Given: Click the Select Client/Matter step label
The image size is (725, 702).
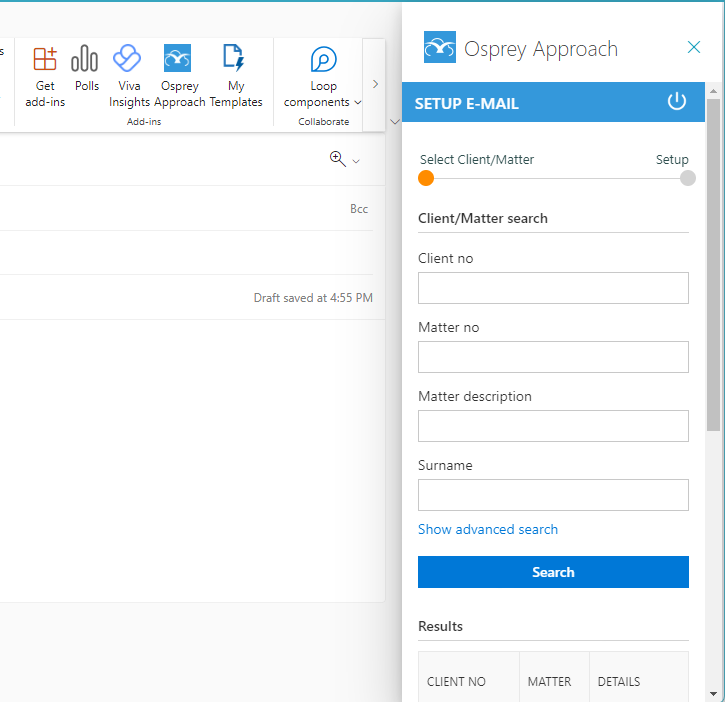Looking at the screenshot, I should pos(477,160).
